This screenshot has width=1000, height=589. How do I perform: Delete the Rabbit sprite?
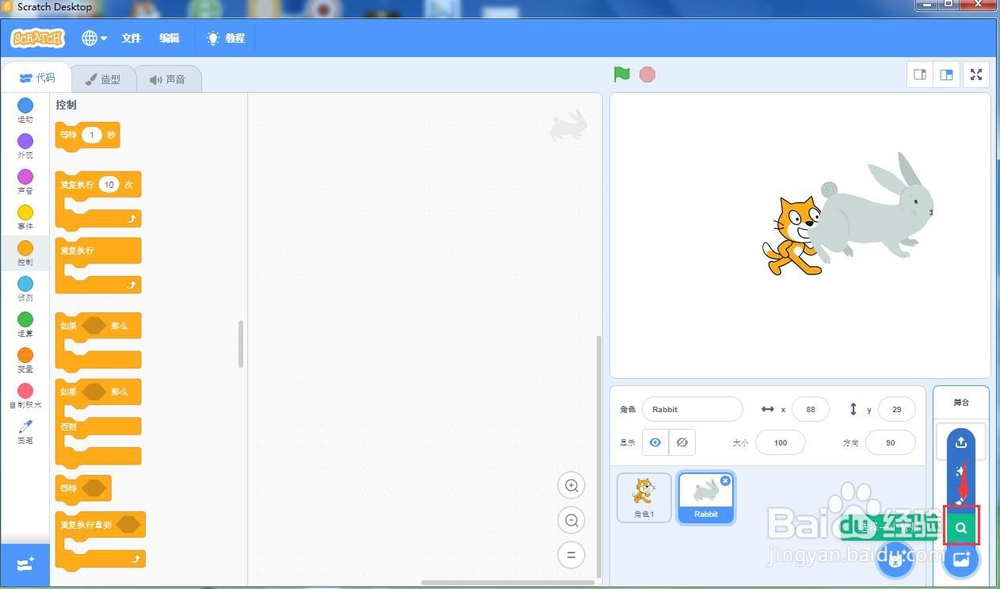[x=725, y=481]
